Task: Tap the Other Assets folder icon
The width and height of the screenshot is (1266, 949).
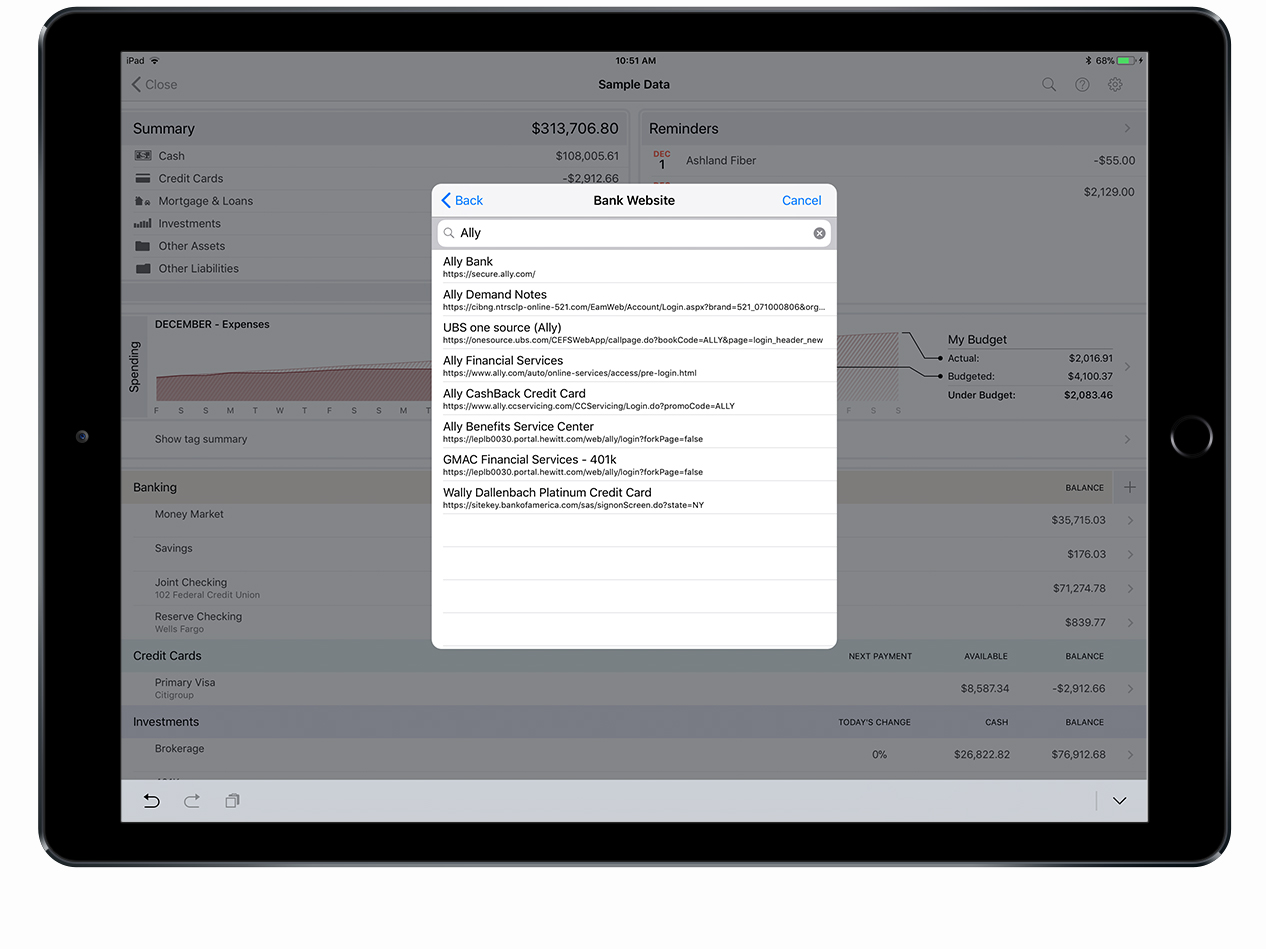Action: click(x=143, y=246)
